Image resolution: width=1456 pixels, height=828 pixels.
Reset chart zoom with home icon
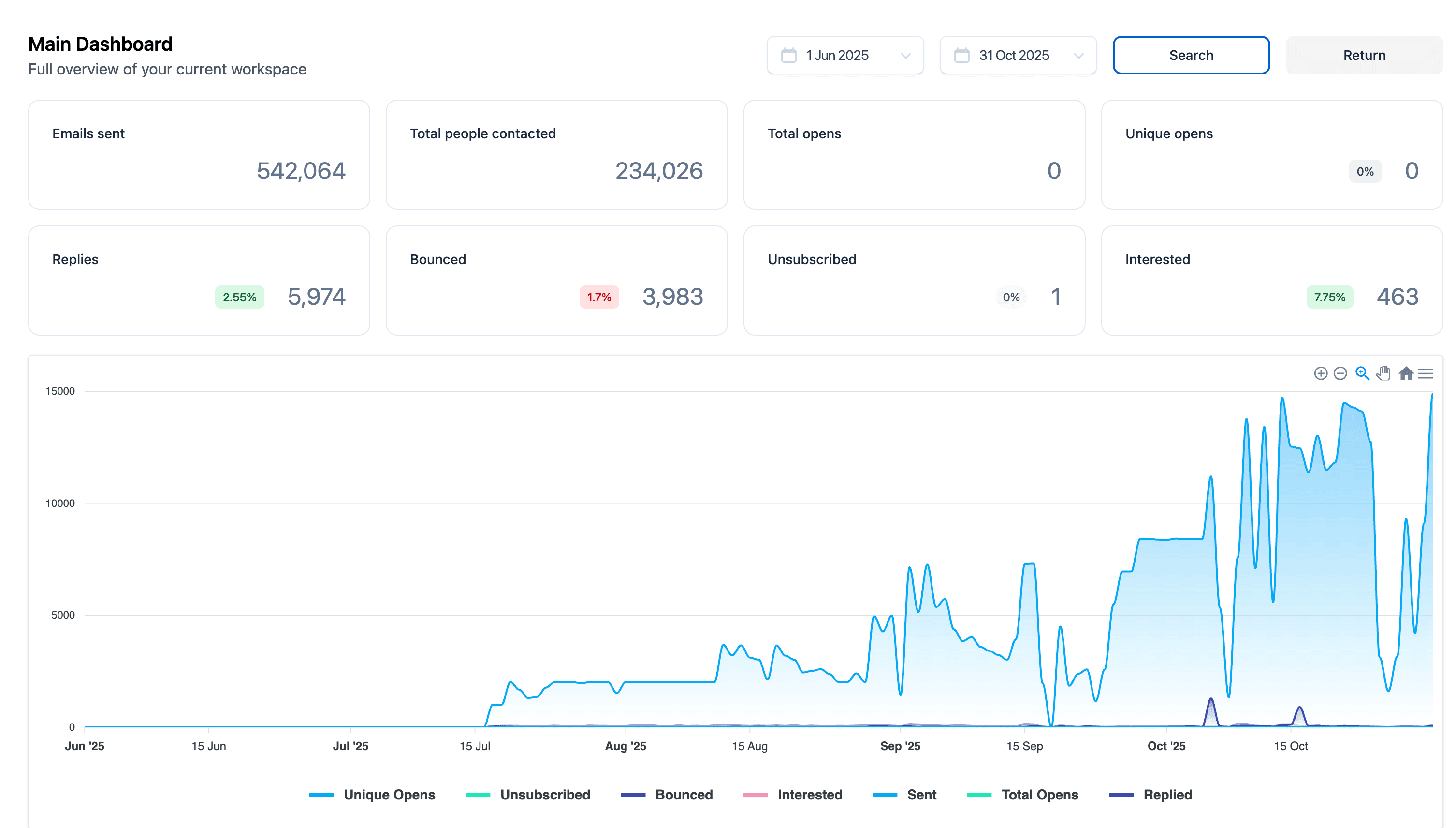coord(1405,373)
